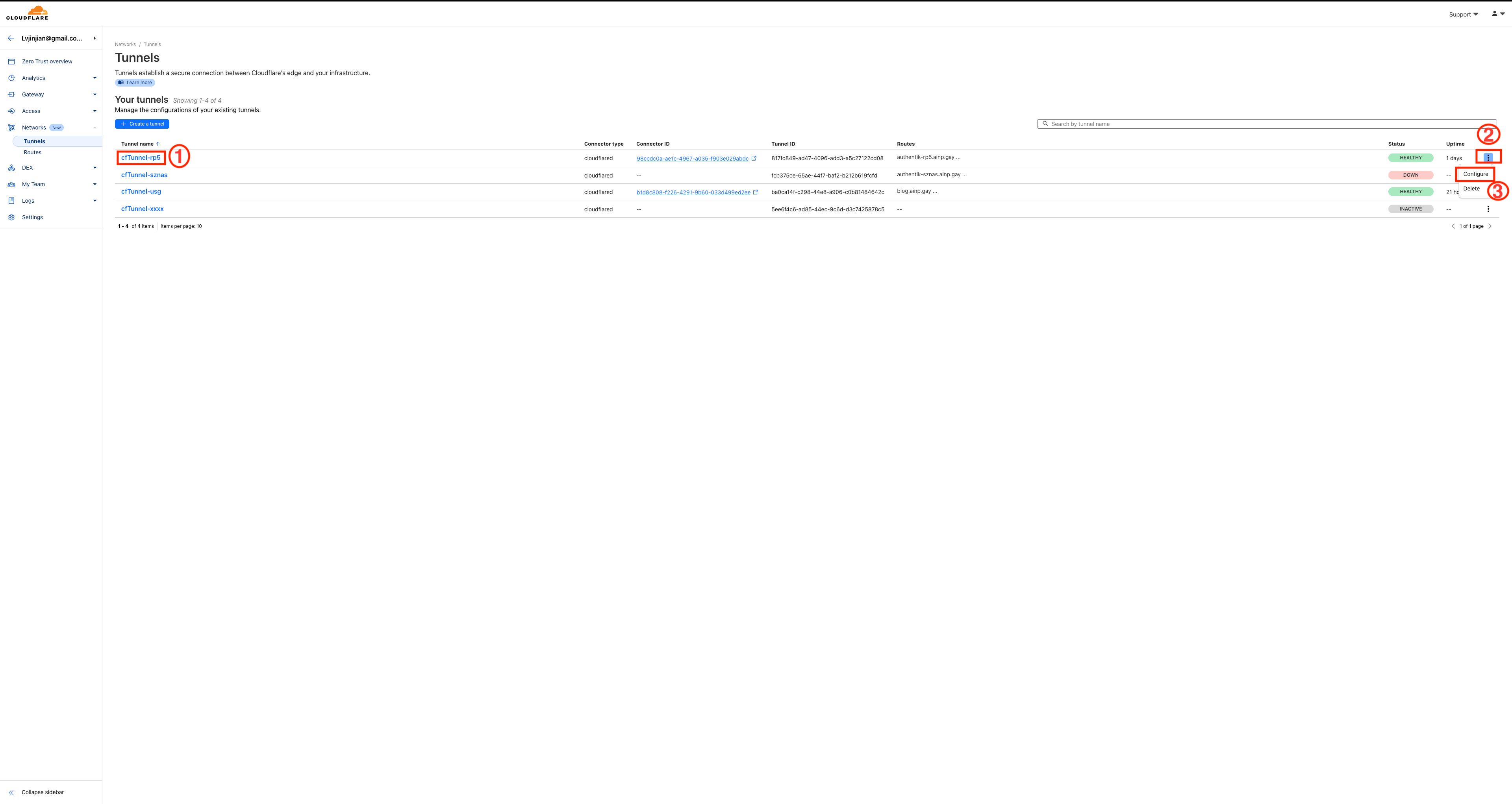Focus the Search by tunnel name field

click(1267, 124)
